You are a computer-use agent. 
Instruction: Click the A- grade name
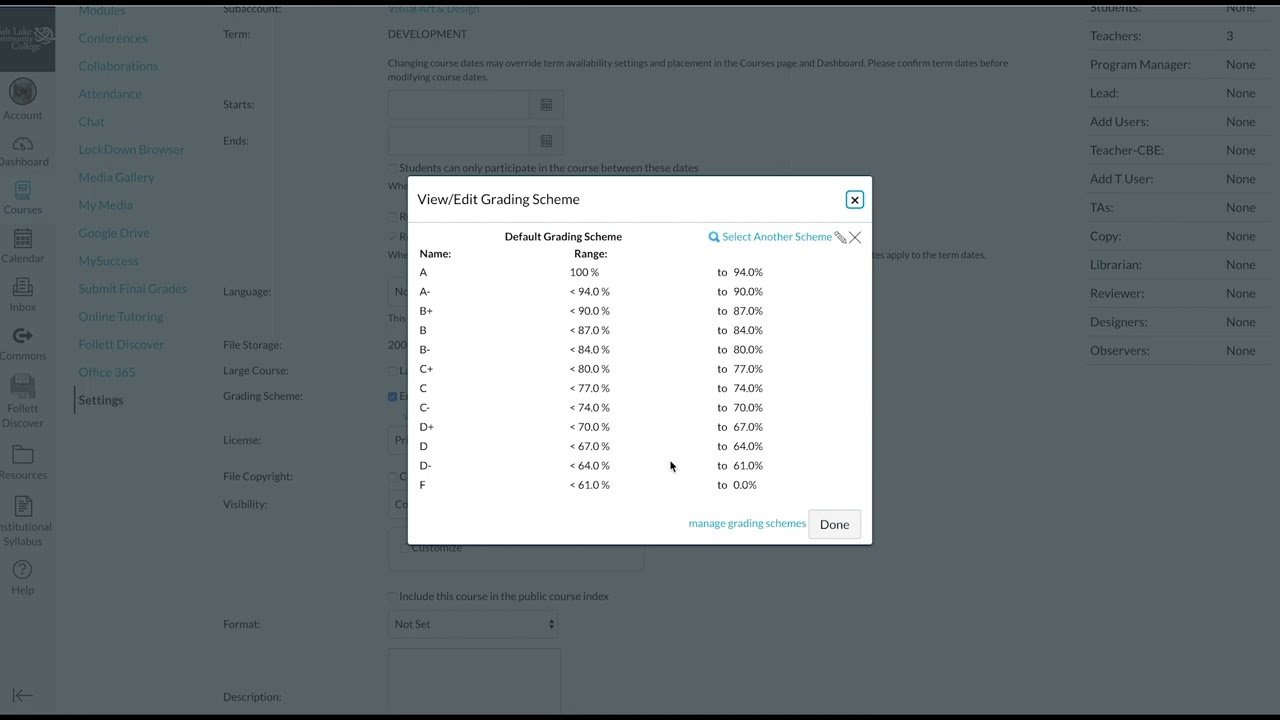click(425, 292)
